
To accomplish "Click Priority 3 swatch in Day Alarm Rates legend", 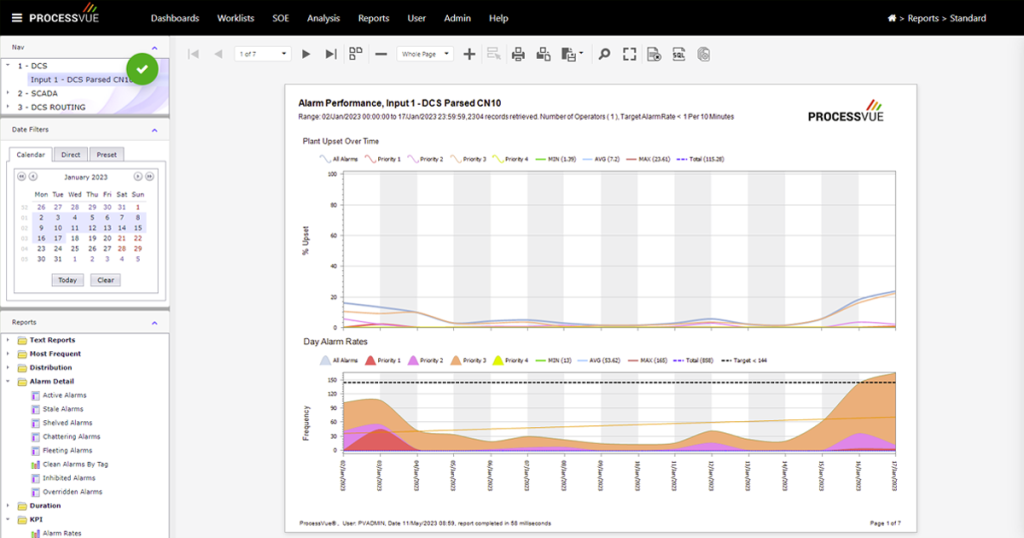I will 456,360.
